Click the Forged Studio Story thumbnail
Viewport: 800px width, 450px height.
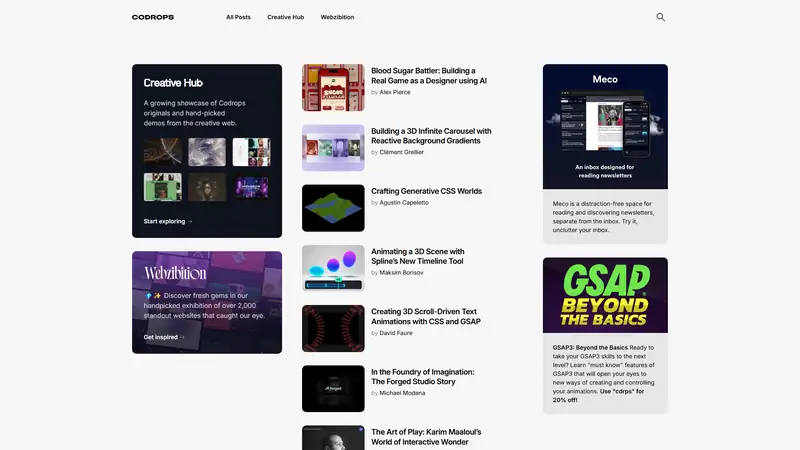point(333,389)
